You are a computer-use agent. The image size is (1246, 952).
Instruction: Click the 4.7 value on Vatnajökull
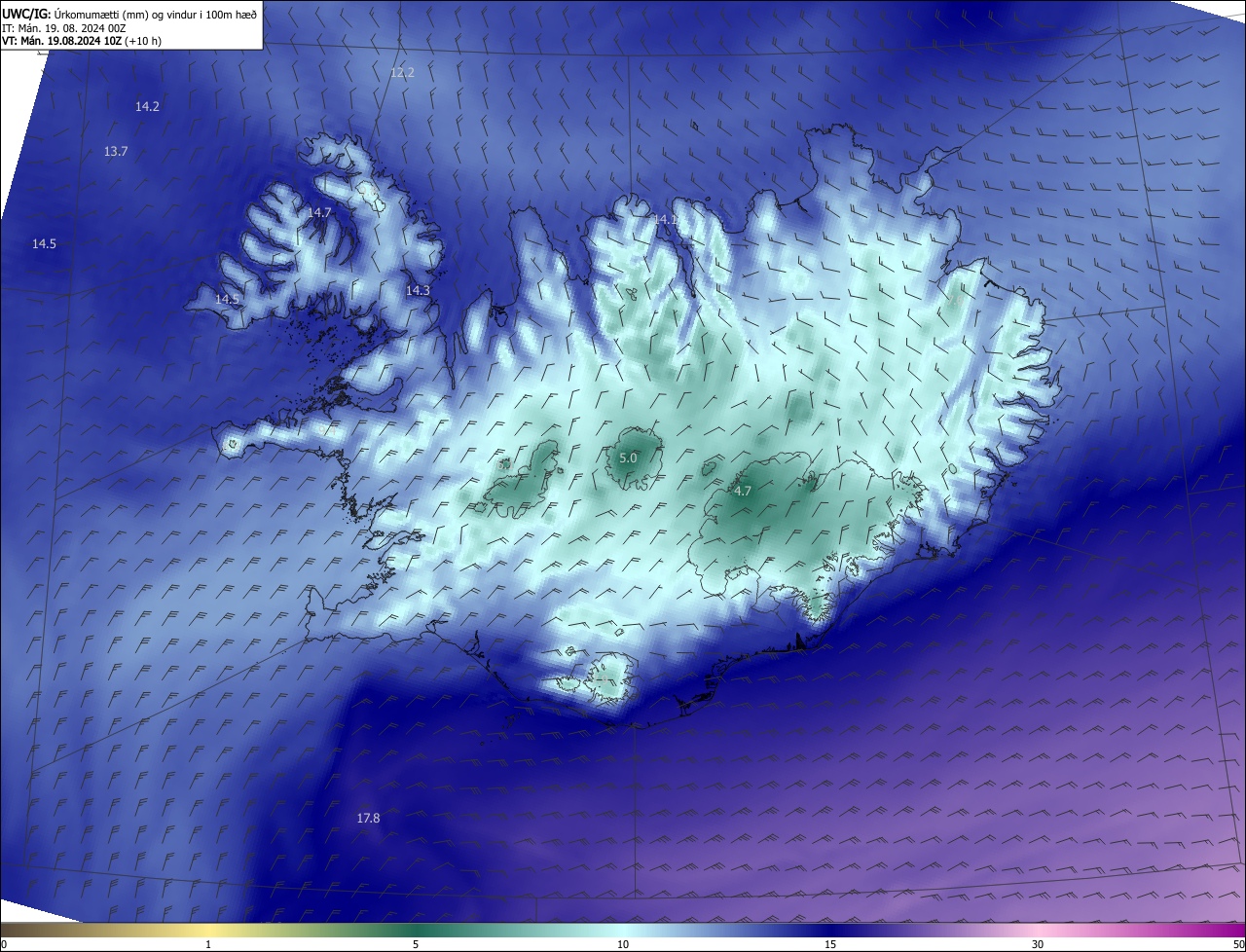click(x=743, y=492)
